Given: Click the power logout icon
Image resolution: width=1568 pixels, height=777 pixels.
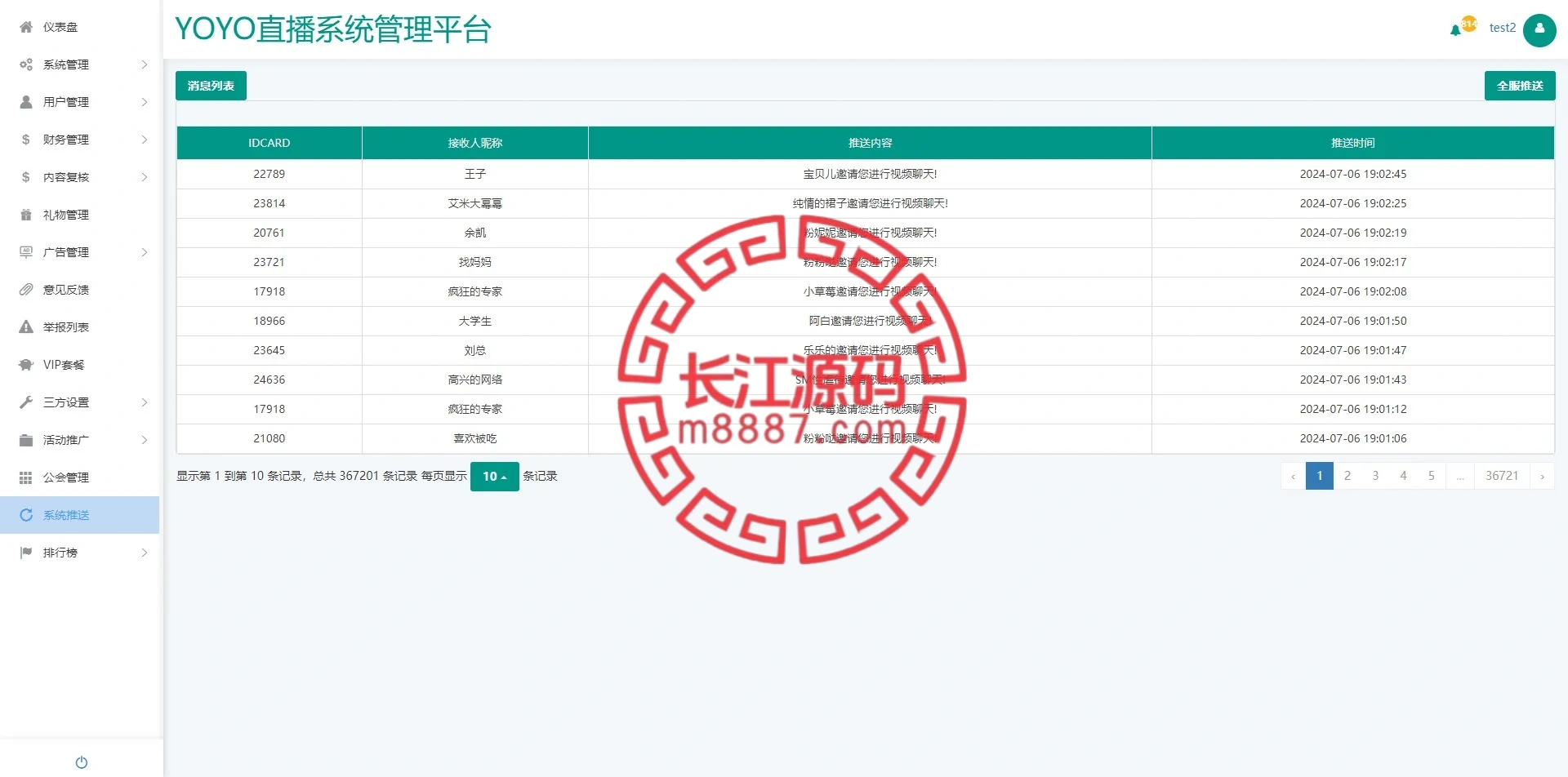Looking at the screenshot, I should click(82, 762).
